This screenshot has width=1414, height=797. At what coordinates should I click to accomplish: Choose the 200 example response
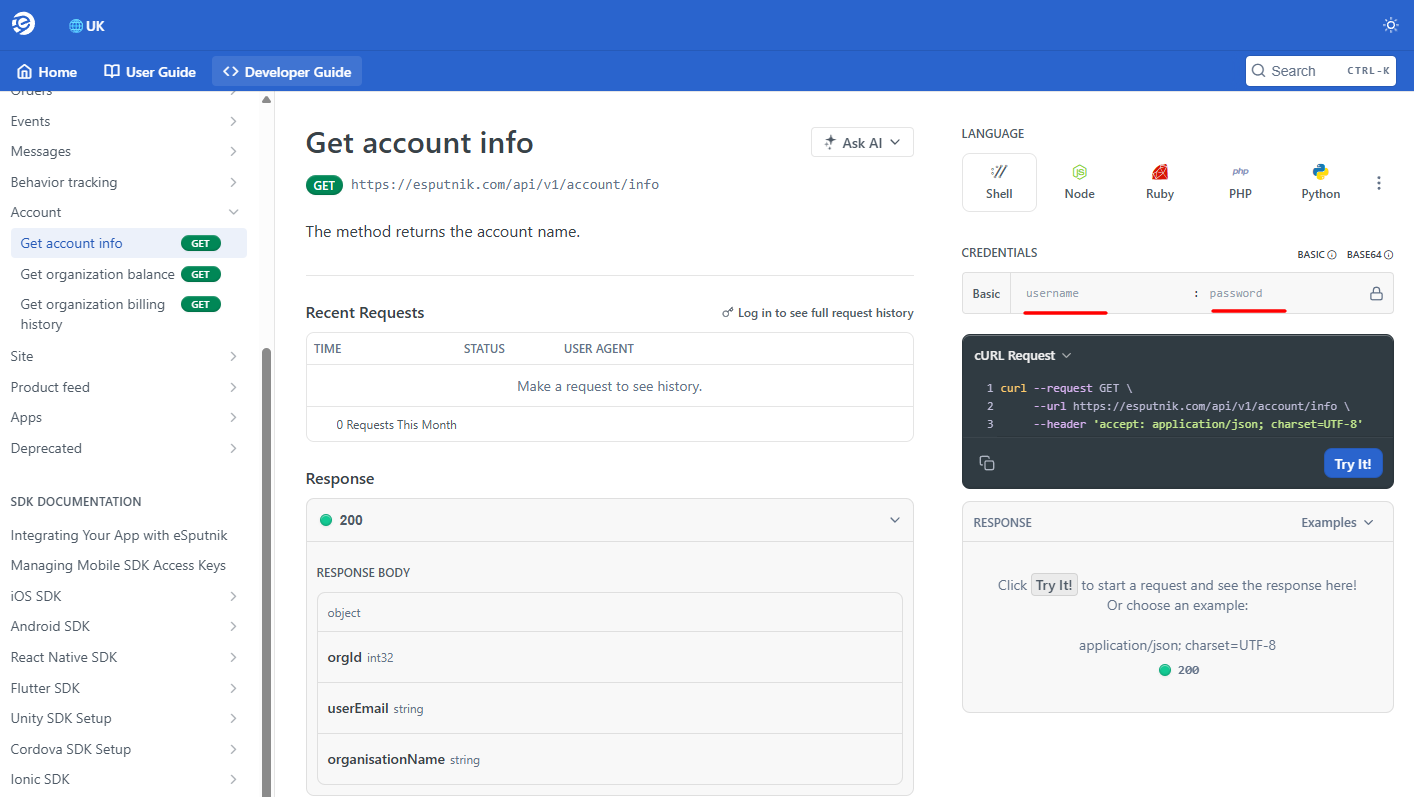pos(1178,670)
